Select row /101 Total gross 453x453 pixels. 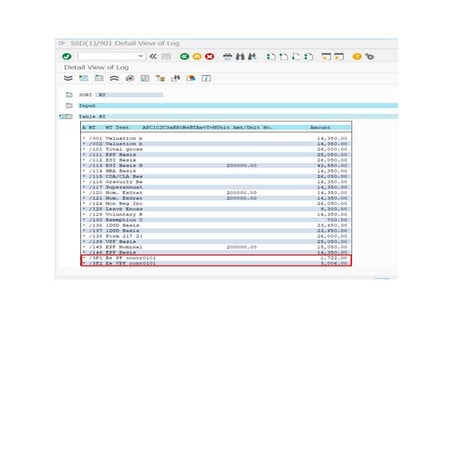pyautogui.click(x=216, y=149)
